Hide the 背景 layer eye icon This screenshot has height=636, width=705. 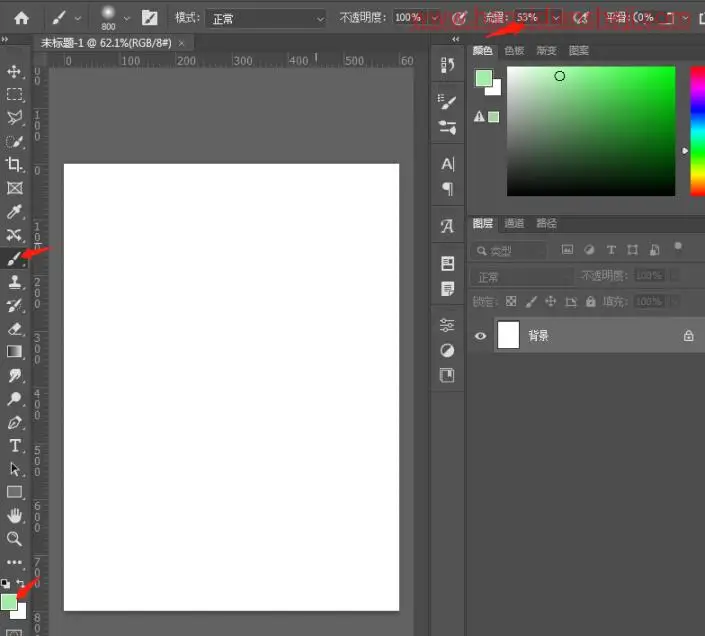pyautogui.click(x=480, y=336)
